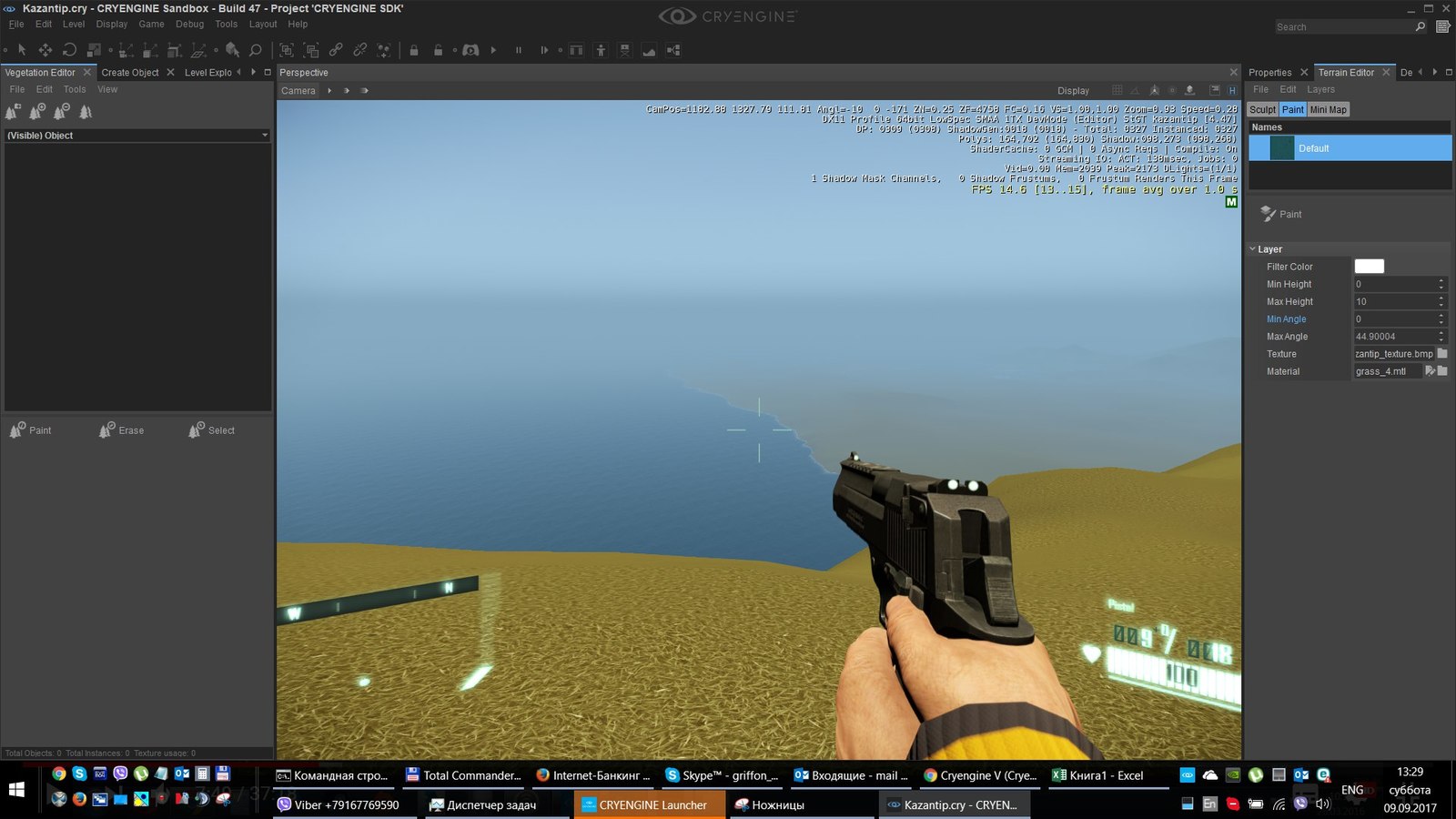Click Min Height stepper arrows
The height and width of the screenshot is (819, 1456).
pos(1441,284)
